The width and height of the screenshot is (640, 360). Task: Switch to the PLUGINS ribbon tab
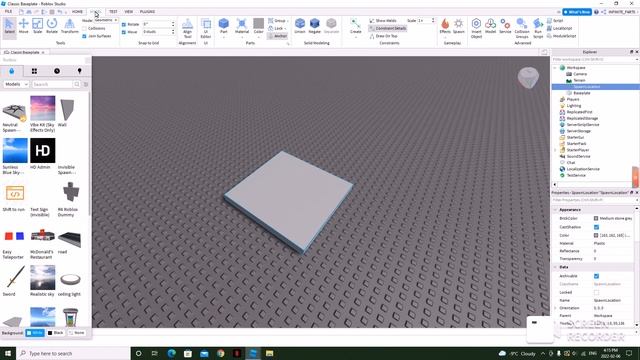coord(147,11)
